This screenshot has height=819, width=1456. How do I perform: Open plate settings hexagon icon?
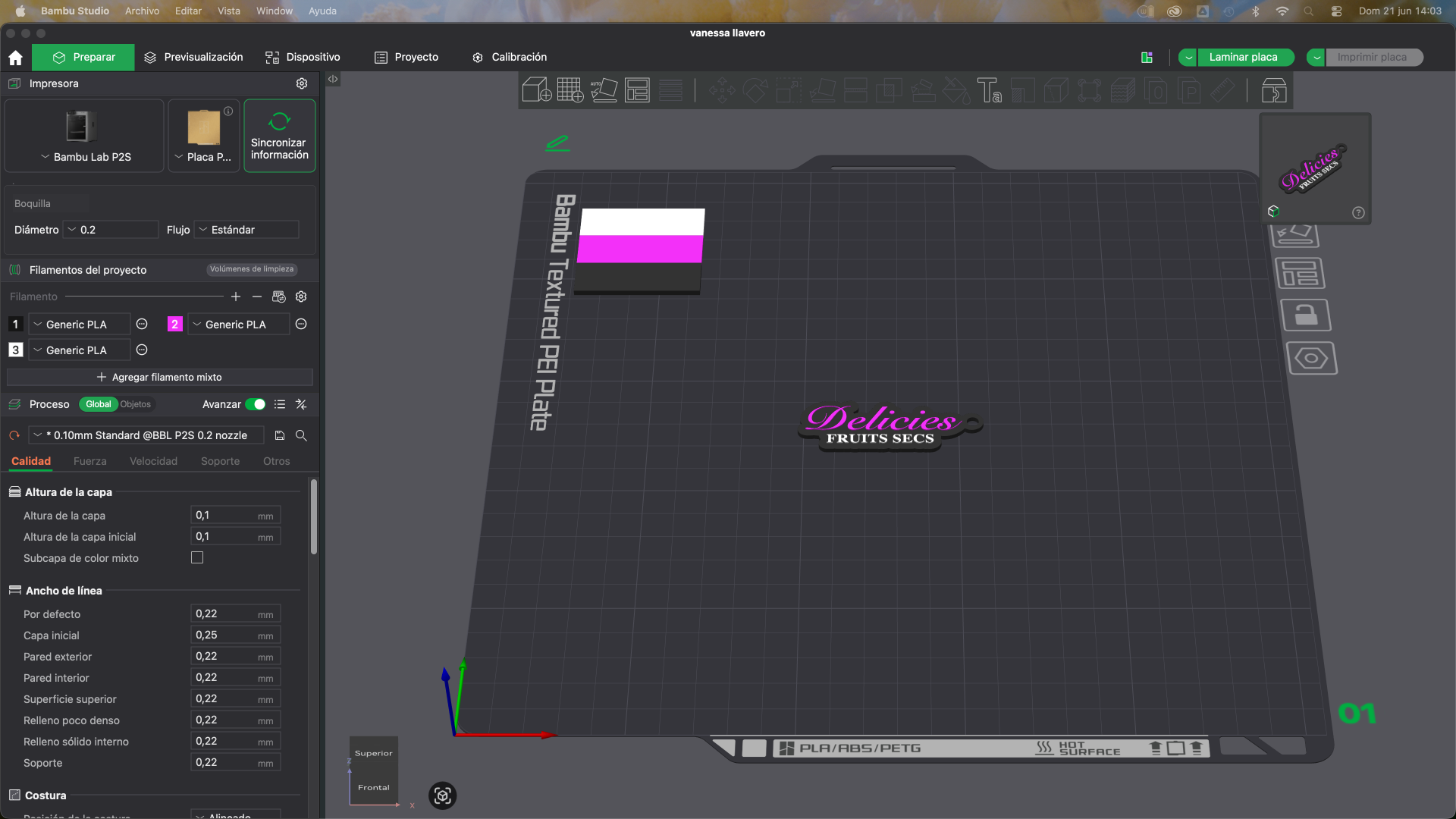(x=1311, y=359)
